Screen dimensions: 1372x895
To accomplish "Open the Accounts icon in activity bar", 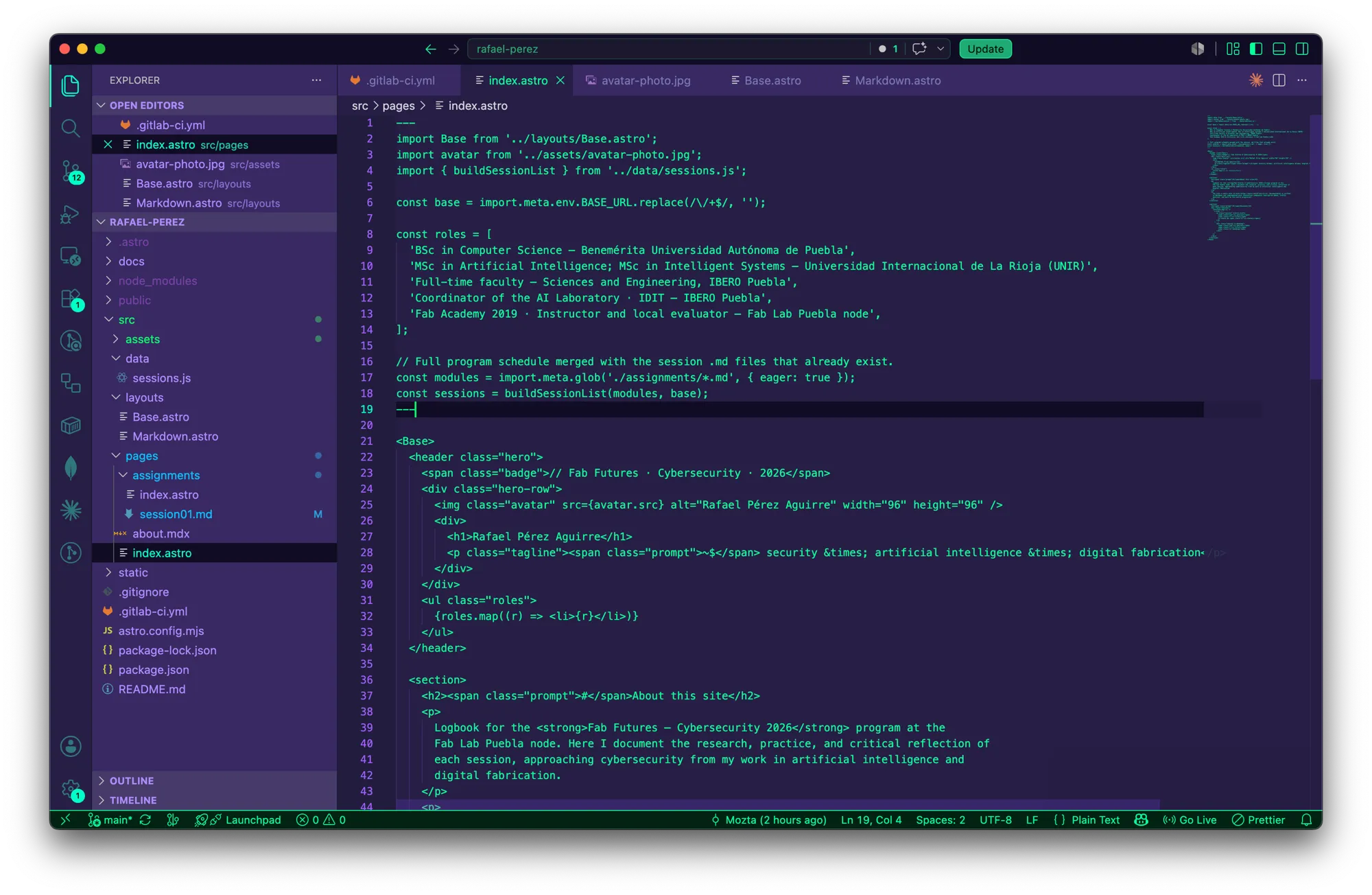I will (71, 746).
